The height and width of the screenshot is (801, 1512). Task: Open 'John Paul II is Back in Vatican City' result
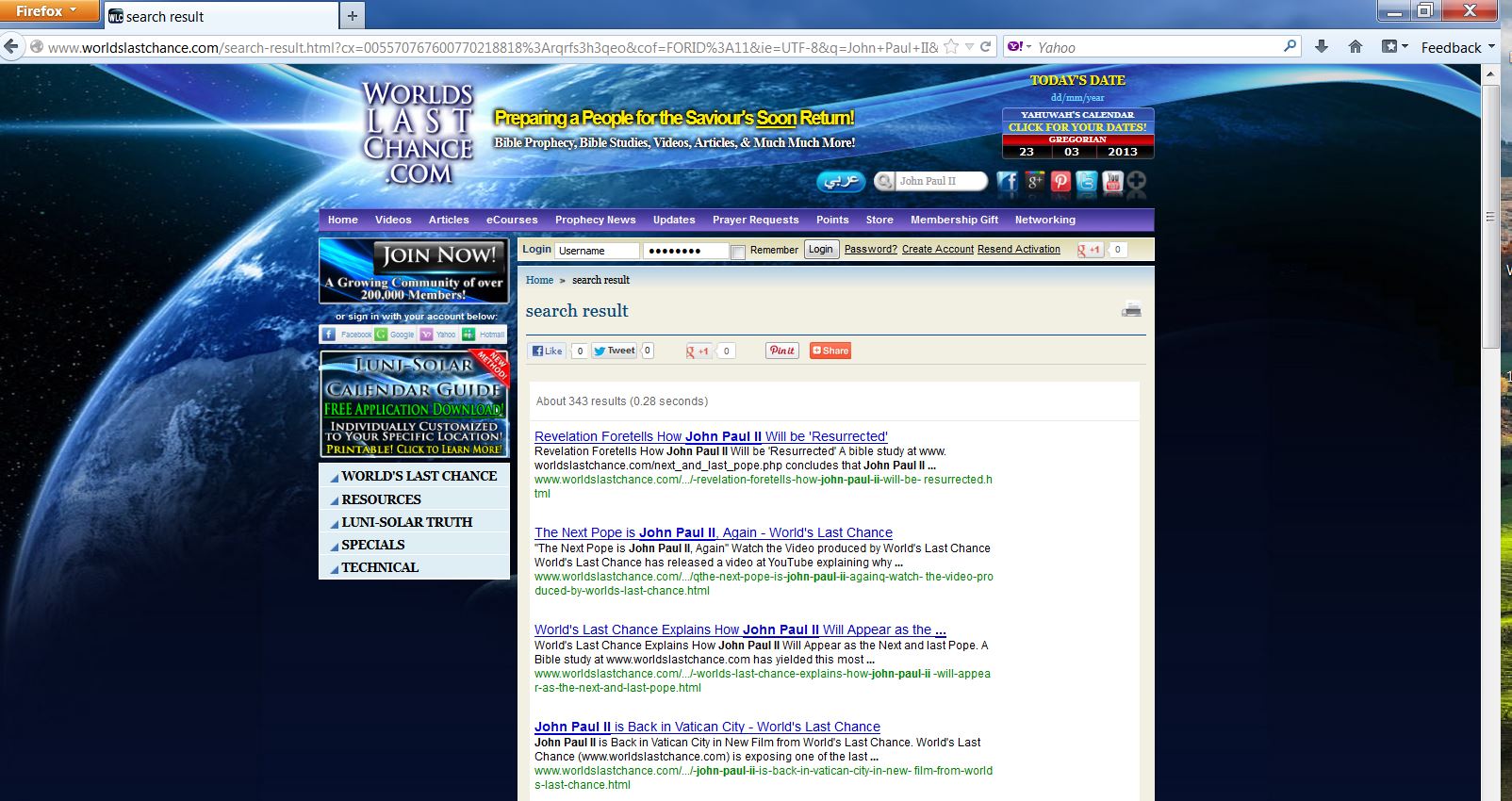pyautogui.click(x=707, y=727)
